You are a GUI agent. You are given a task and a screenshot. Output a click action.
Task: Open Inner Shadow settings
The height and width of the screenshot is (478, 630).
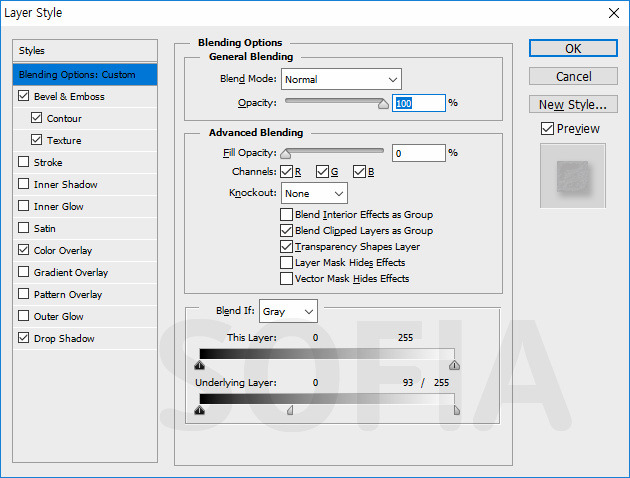(65, 185)
